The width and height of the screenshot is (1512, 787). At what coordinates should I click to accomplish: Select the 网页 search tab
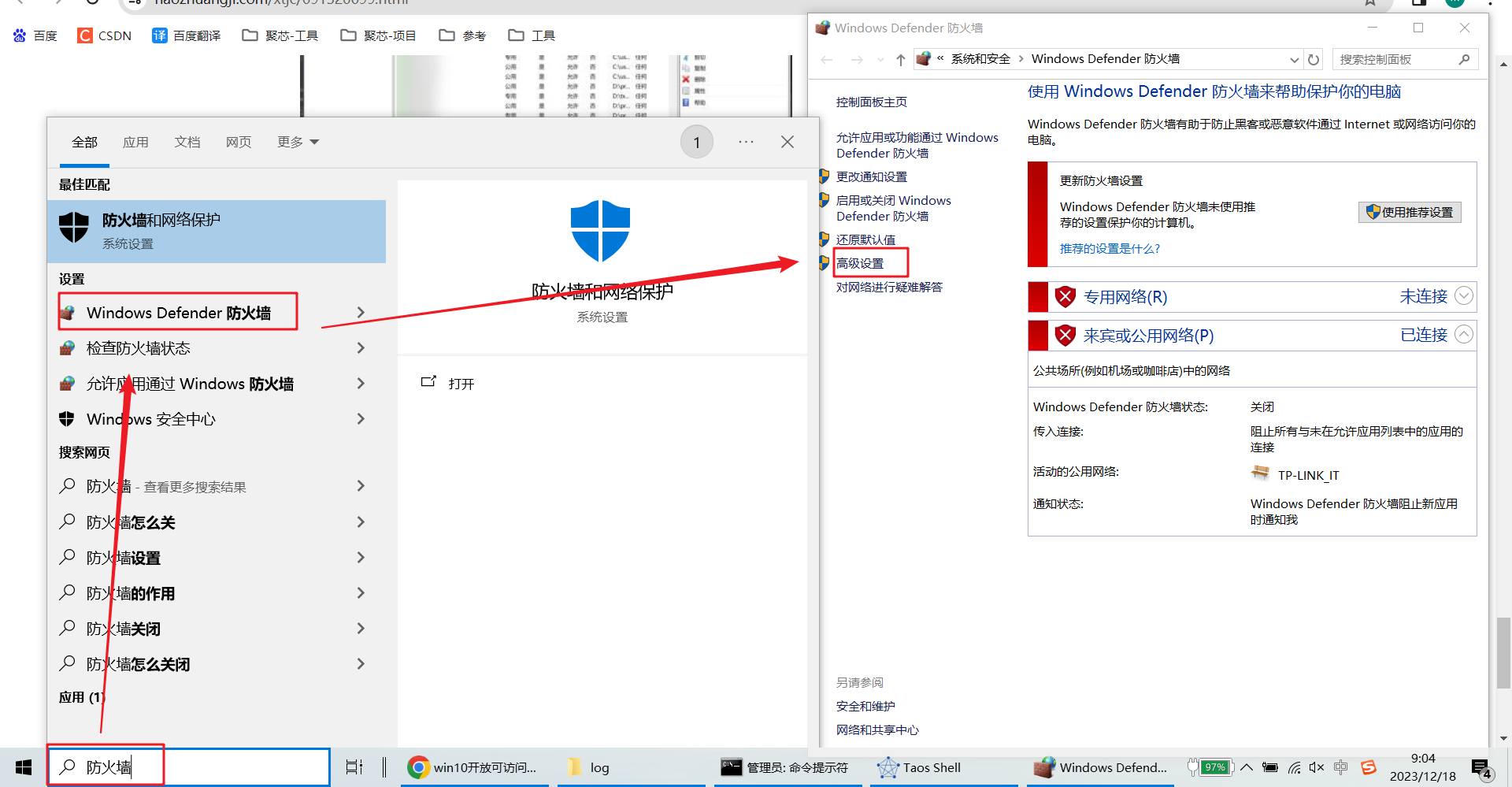[239, 142]
